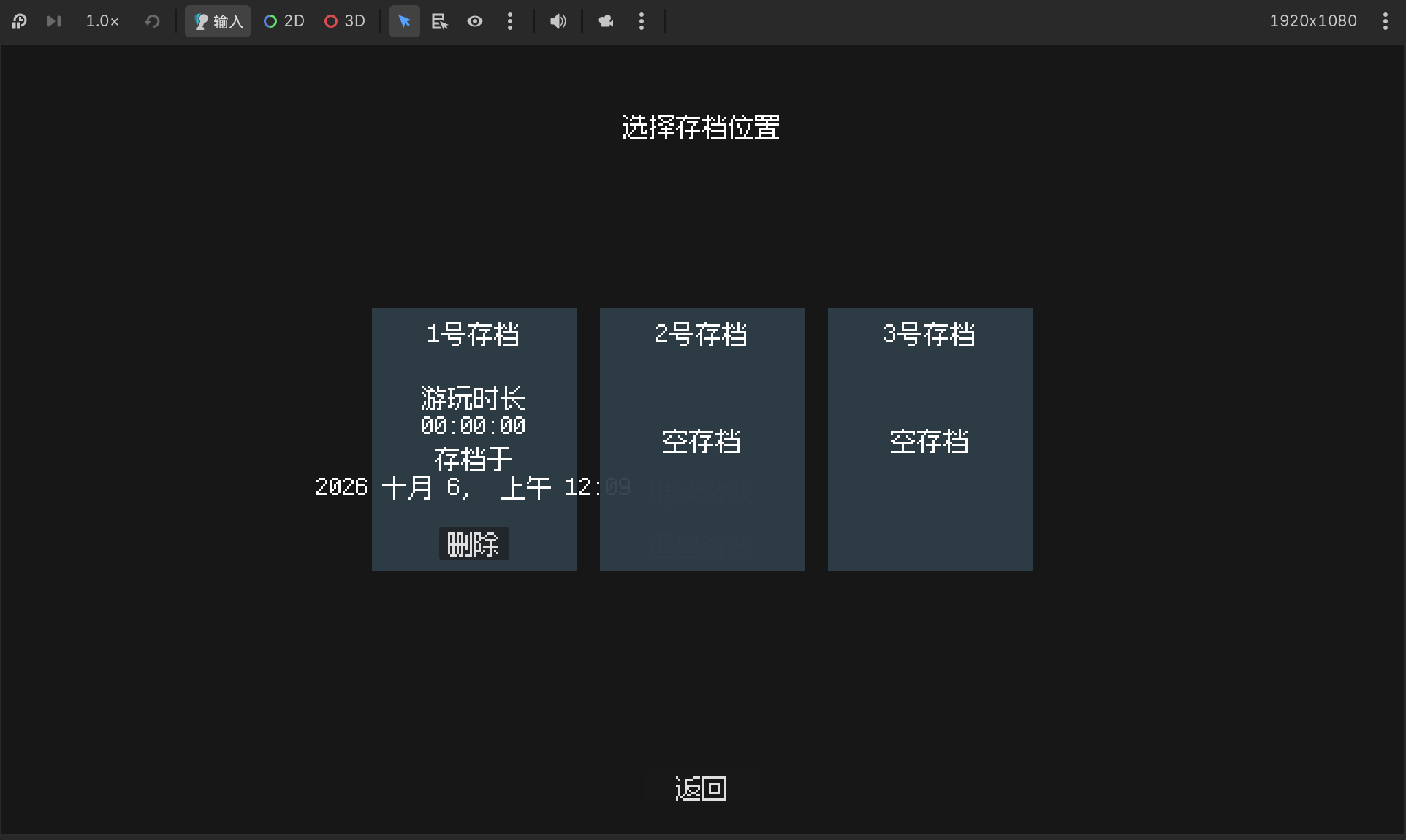Open menu beside 1920x1080 resolution

tap(1386, 21)
